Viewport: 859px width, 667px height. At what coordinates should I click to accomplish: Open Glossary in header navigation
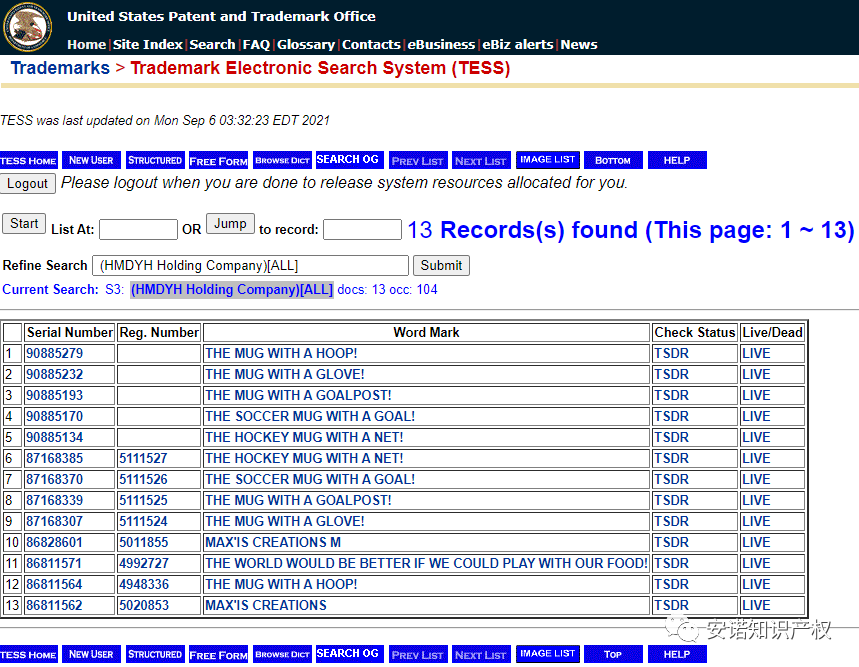coord(306,44)
